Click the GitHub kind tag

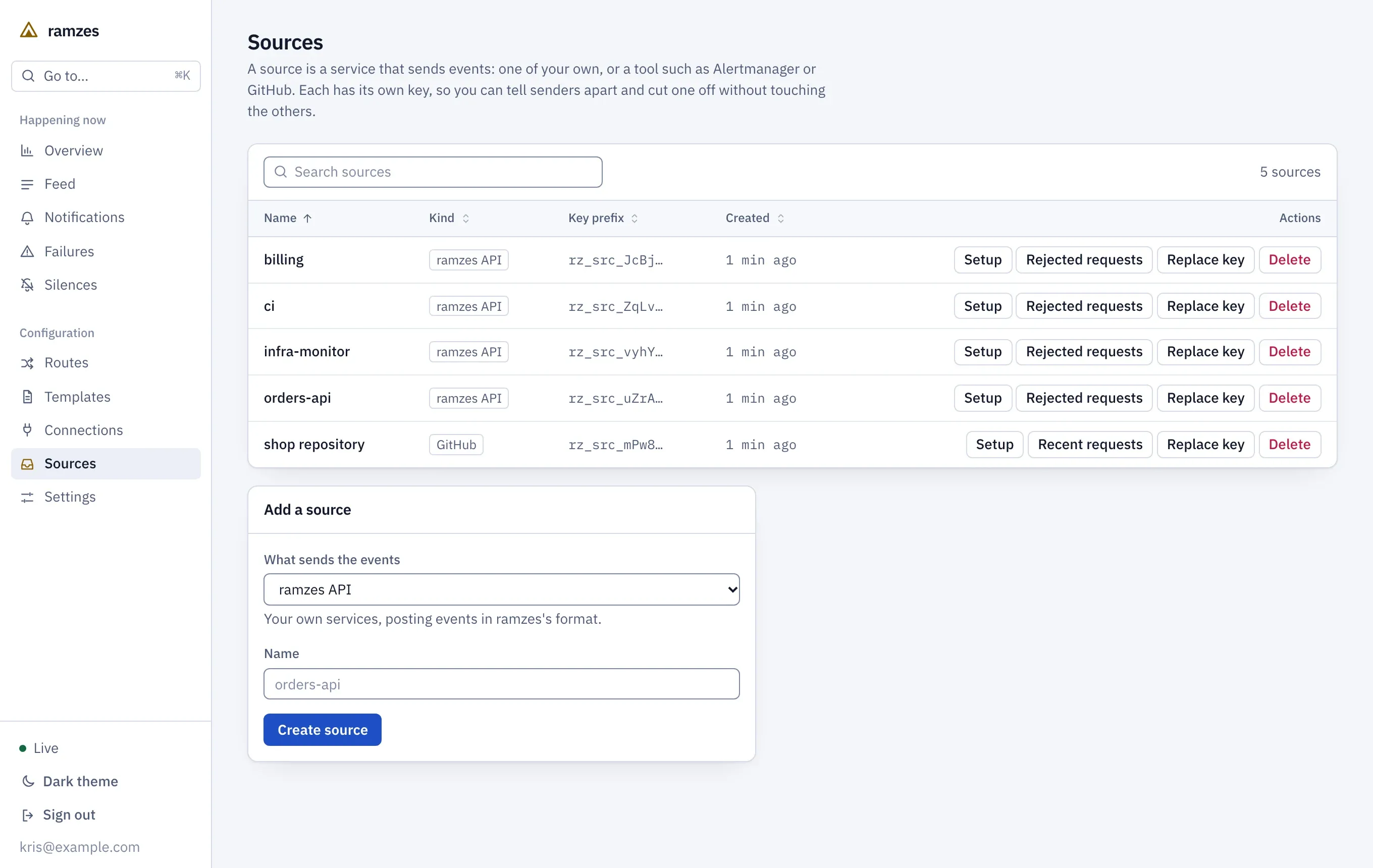(456, 445)
